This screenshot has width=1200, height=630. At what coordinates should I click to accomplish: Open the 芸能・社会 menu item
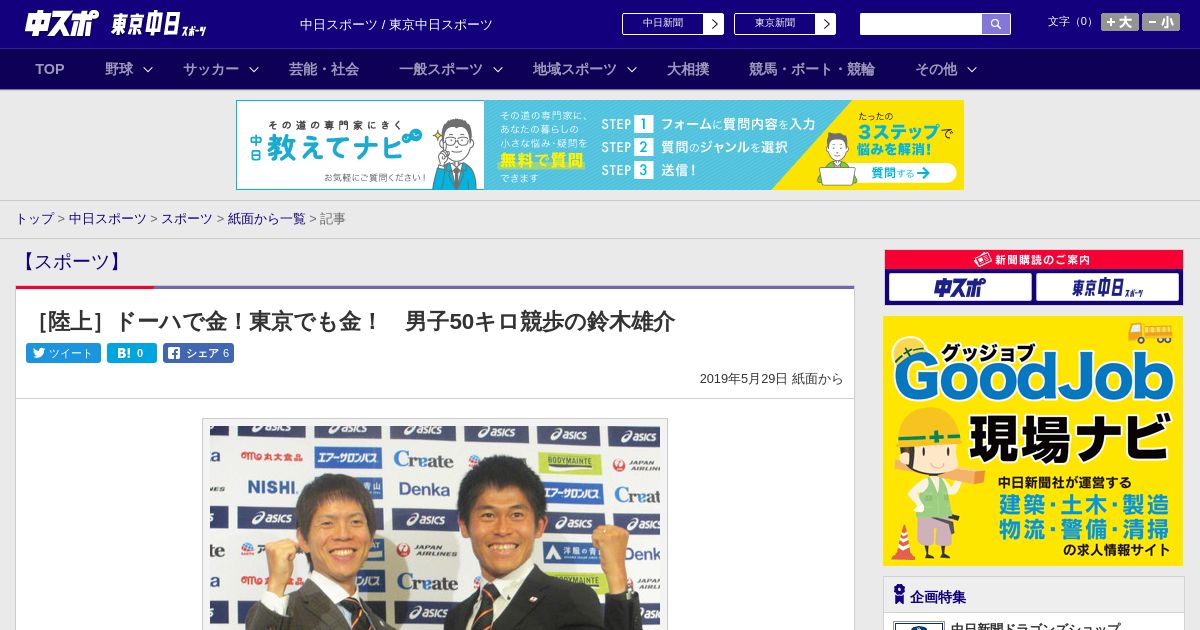[324, 69]
